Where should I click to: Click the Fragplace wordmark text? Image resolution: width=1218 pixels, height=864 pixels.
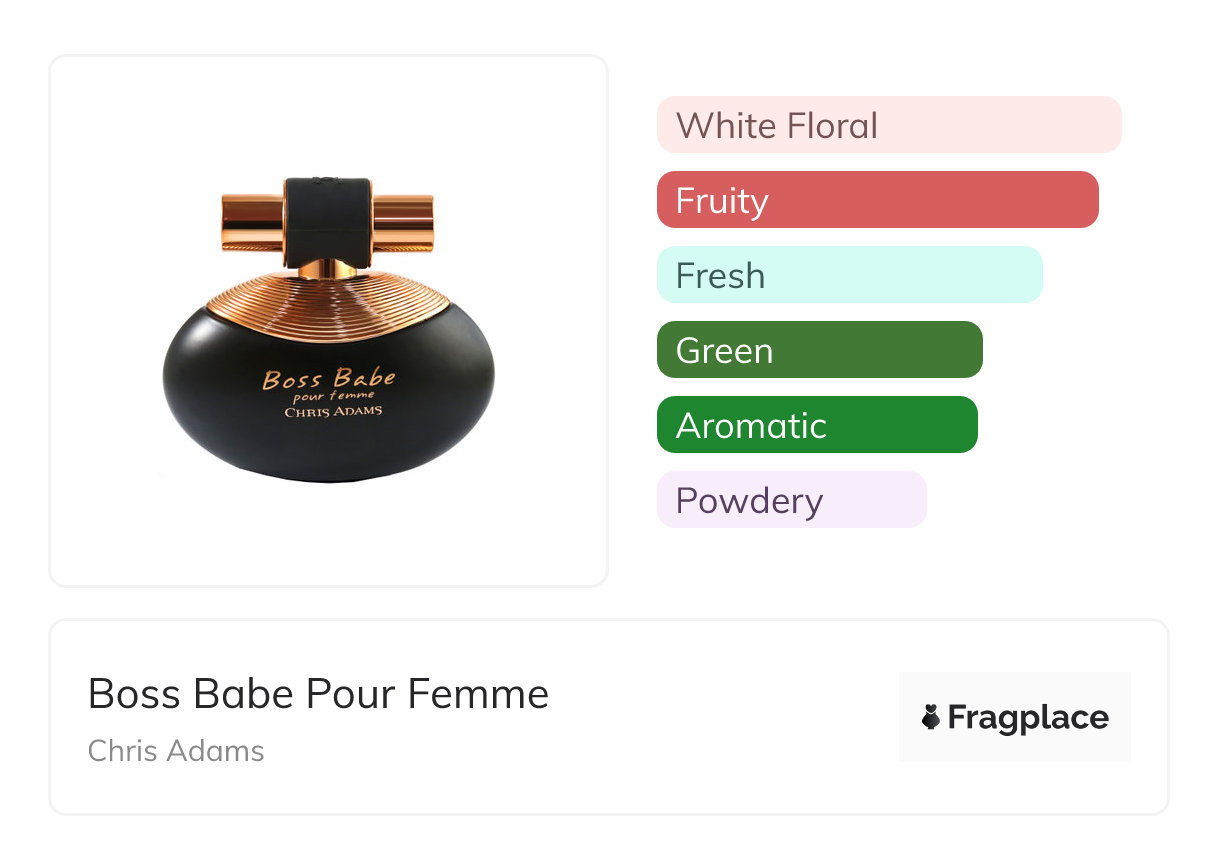1028,717
